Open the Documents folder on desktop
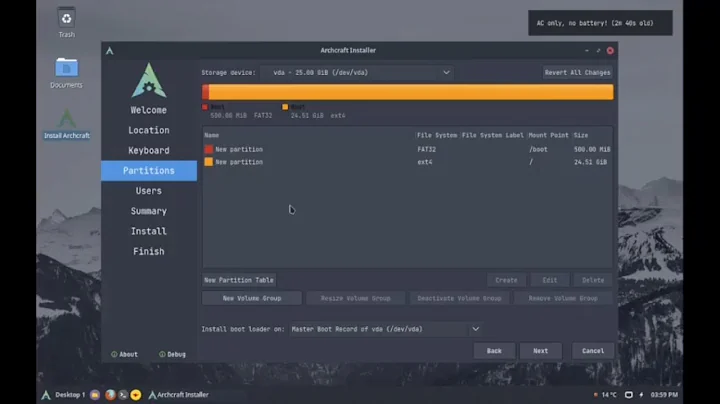Viewport: 720px width, 404px height. point(67,73)
